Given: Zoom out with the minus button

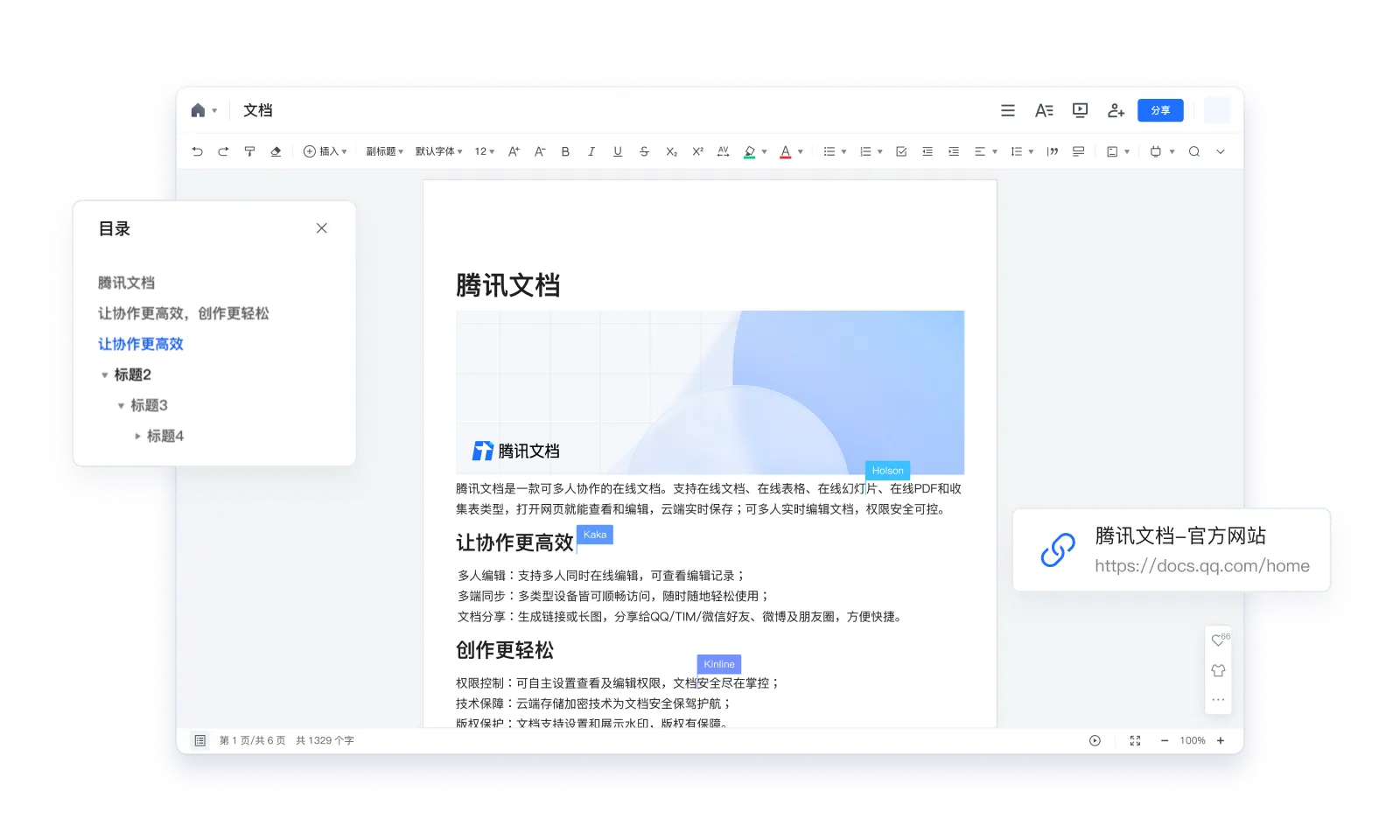Looking at the screenshot, I should click(x=1165, y=740).
